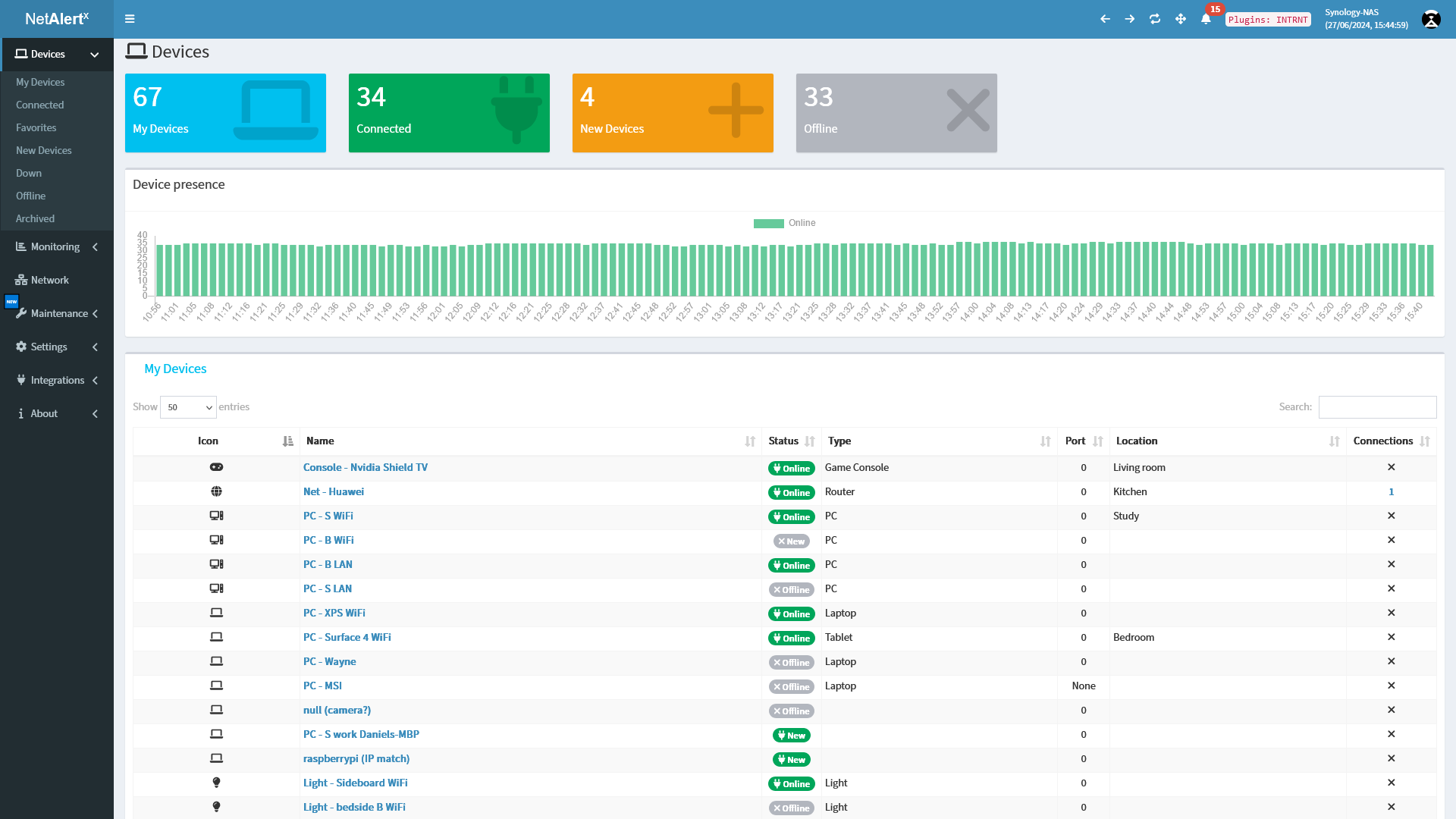Viewport: 1456px width, 819px height.
Task: Click the forward arrow in top bar
Action: tap(1130, 19)
